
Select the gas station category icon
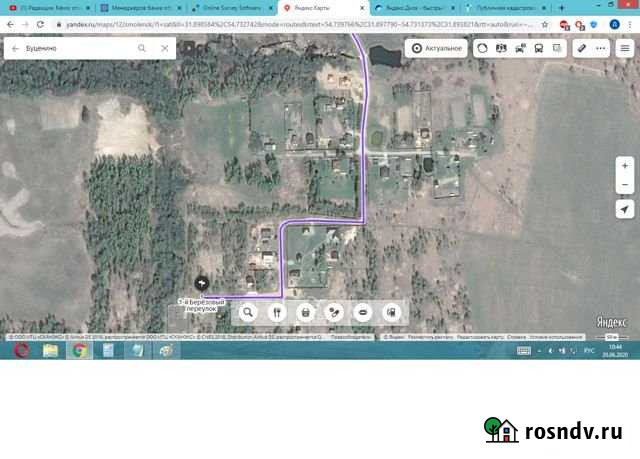click(x=391, y=312)
